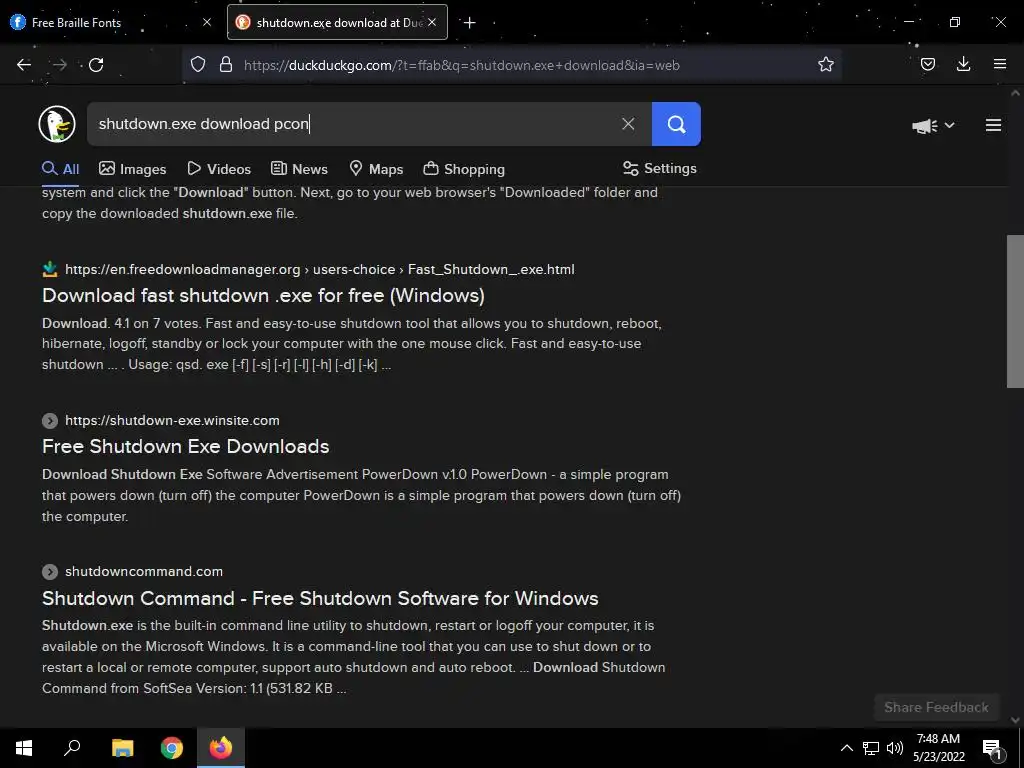Screen dimensions: 1024x768
Task: Open 'Free Shutdown Exe Downloads' result
Action: click(185, 446)
